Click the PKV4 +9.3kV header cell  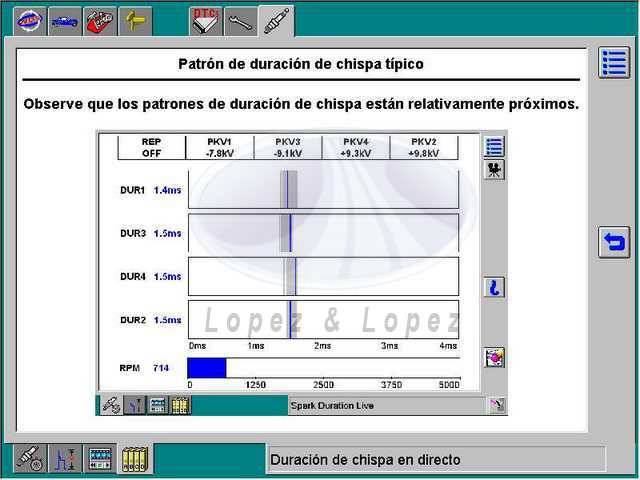tap(356, 147)
